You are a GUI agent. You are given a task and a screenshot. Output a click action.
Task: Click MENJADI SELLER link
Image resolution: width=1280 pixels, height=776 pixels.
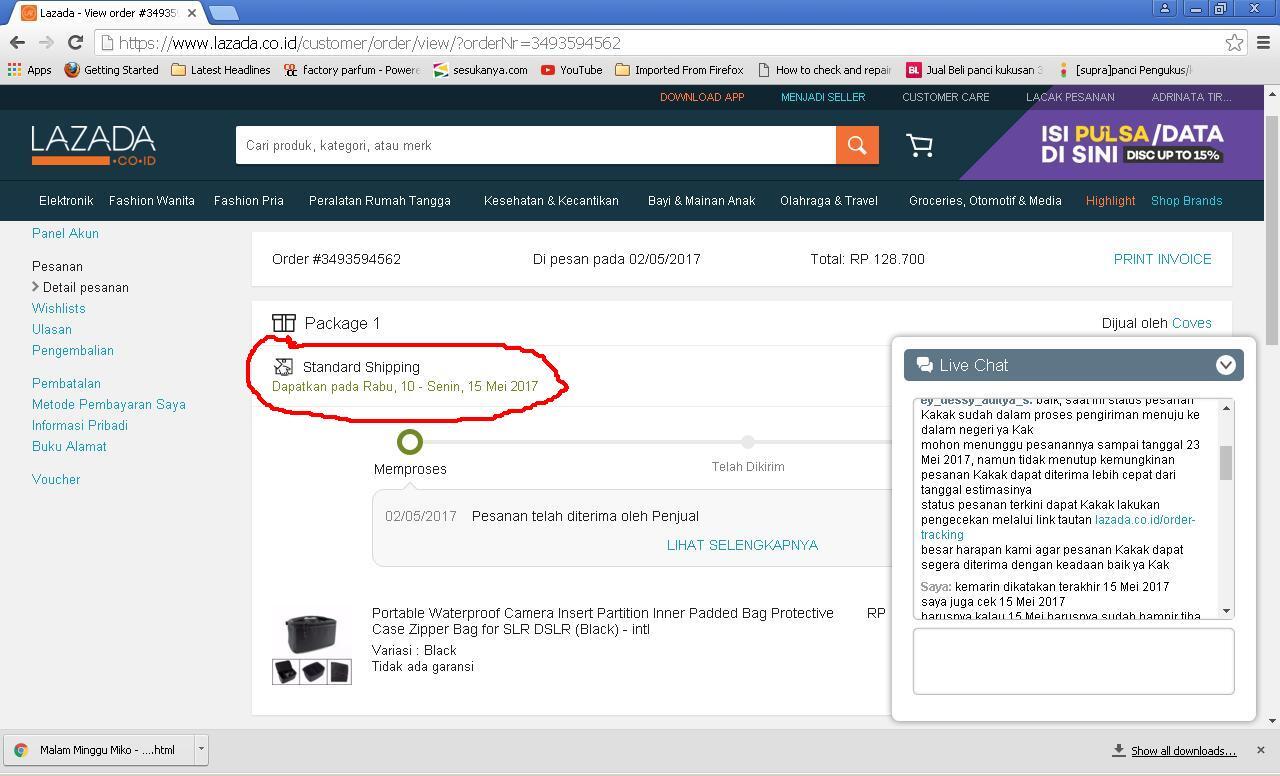coord(823,97)
